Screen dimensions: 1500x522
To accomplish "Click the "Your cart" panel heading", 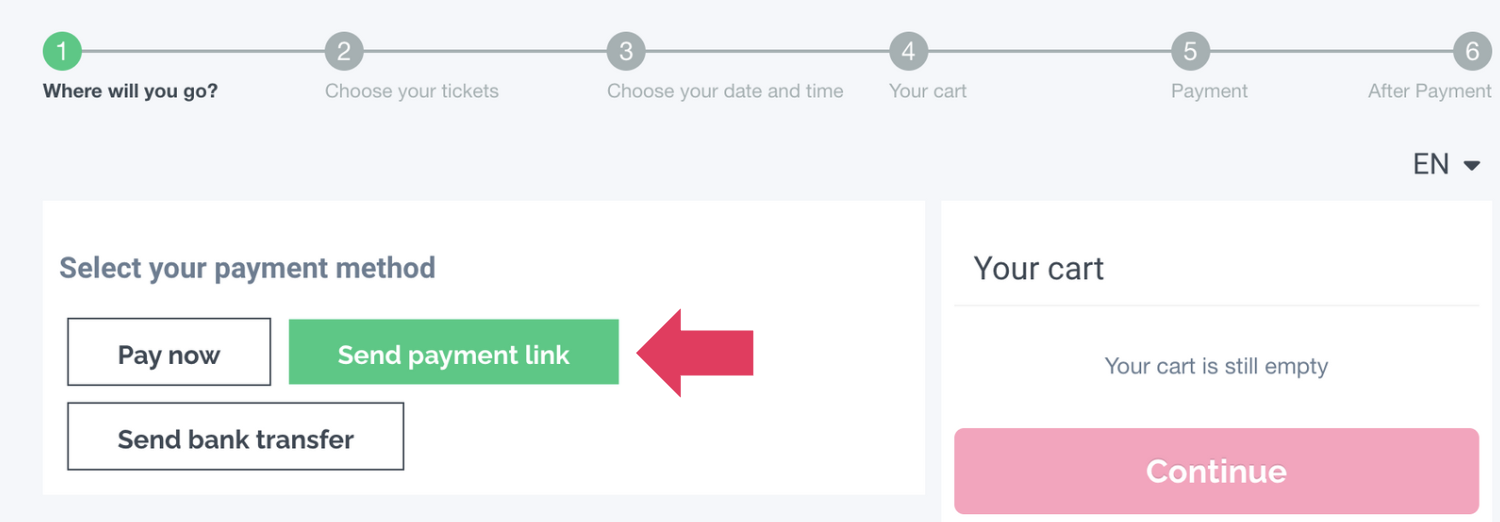I will [1039, 268].
